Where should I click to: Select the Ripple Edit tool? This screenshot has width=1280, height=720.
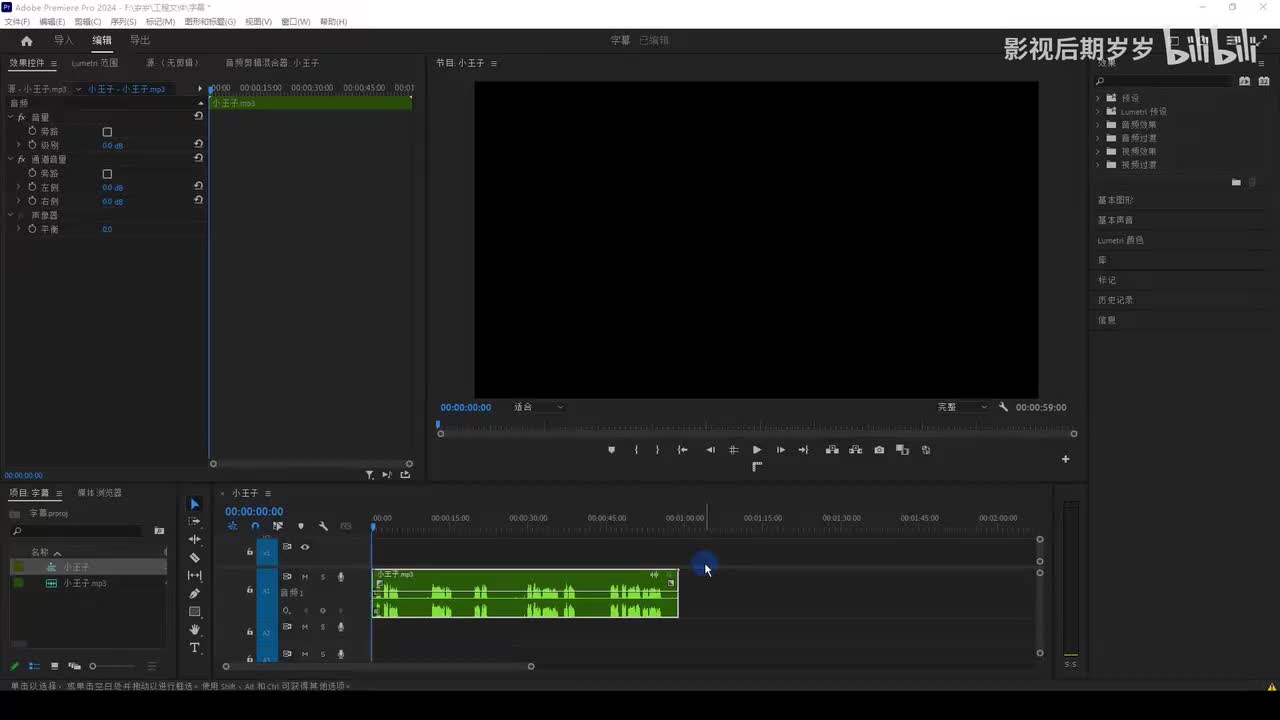click(195, 540)
